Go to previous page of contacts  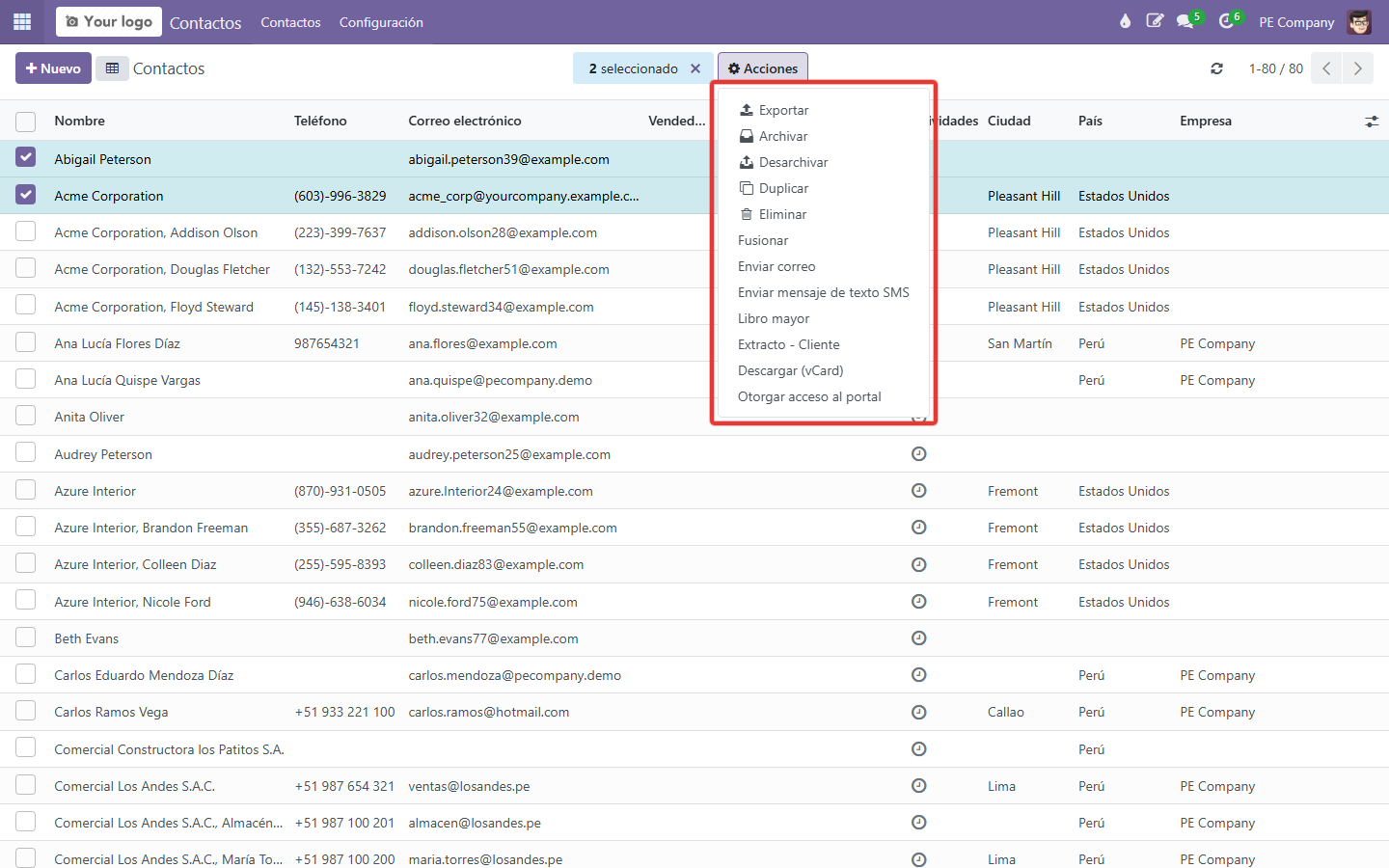pyautogui.click(x=1326, y=68)
